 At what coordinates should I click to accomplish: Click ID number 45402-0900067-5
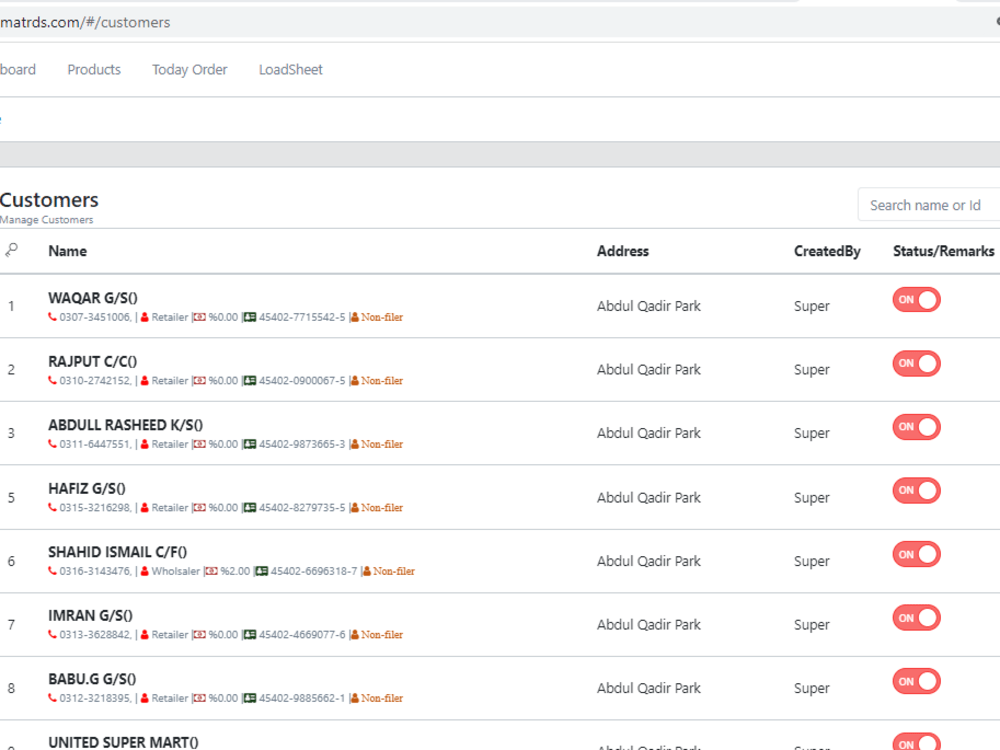(x=302, y=381)
